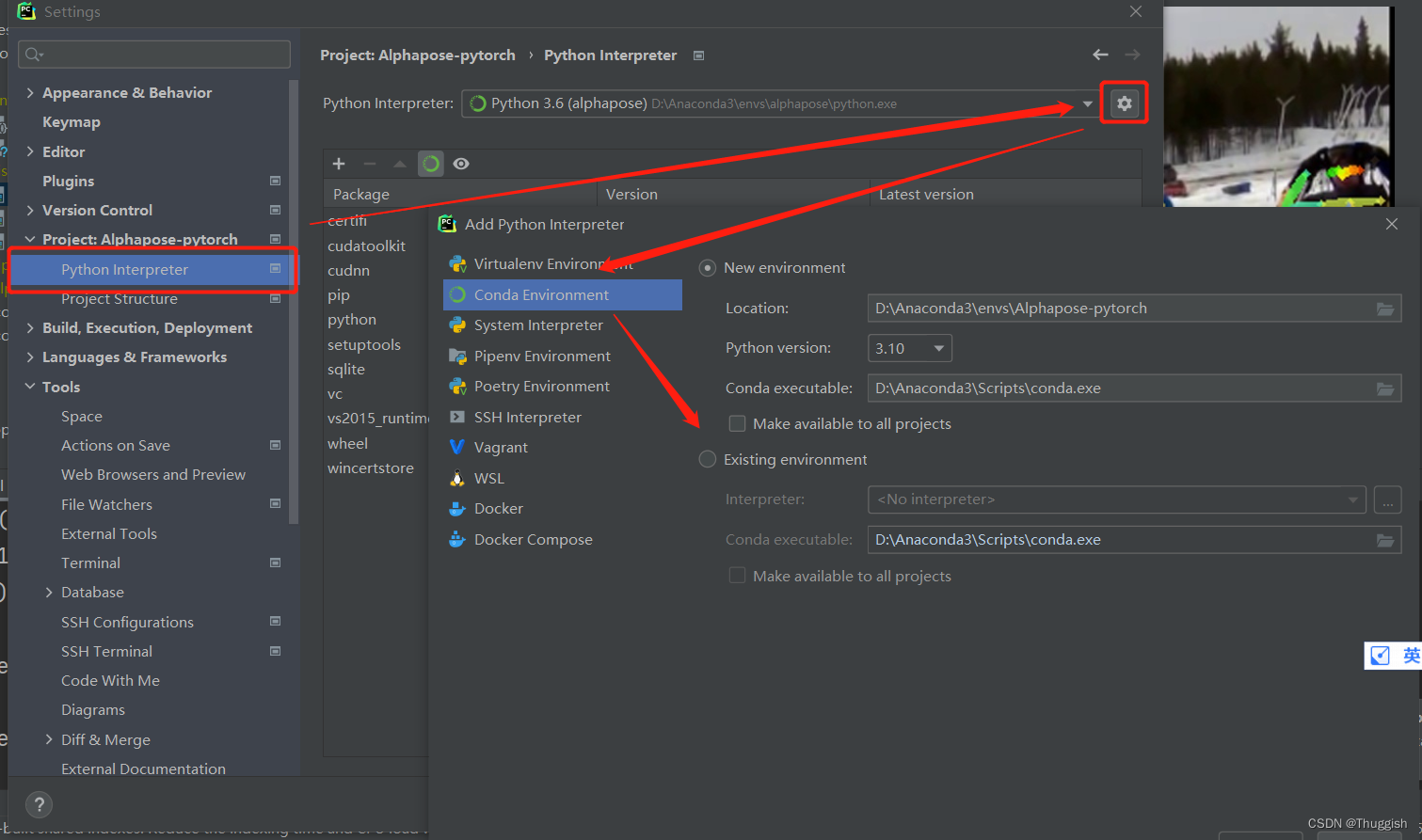Expand Diff & Merge under Tools
This screenshot has width=1422, height=840.
pyautogui.click(x=49, y=739)
